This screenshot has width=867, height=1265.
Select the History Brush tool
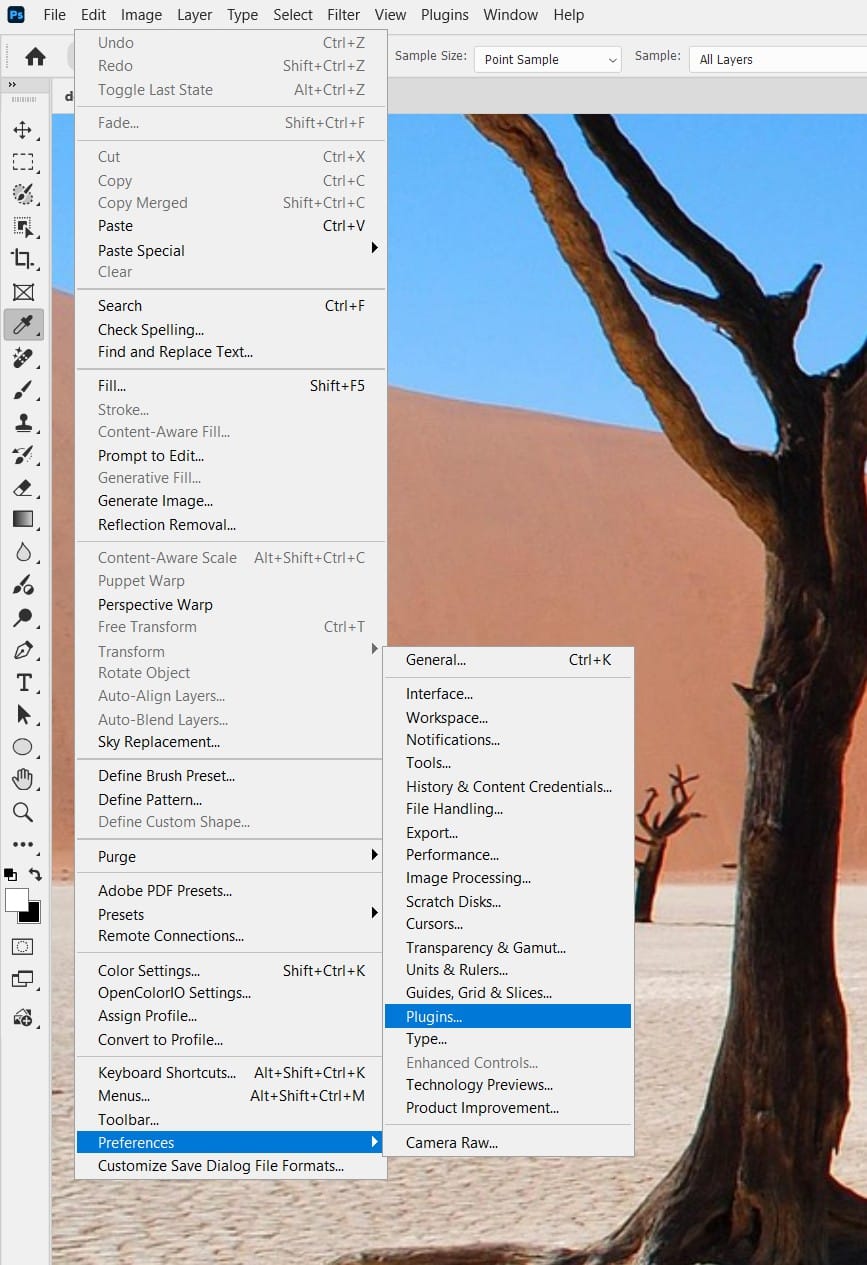tap(23, 455)
